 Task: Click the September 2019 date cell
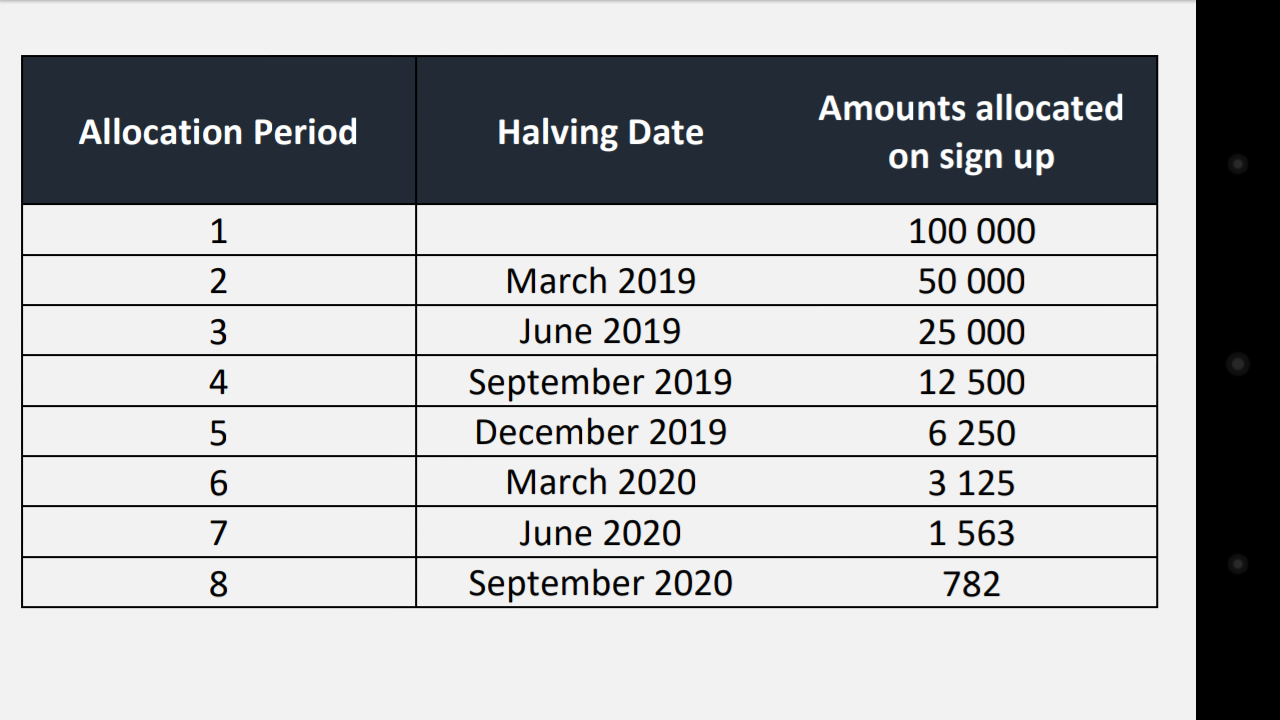[x=600, y=382]
